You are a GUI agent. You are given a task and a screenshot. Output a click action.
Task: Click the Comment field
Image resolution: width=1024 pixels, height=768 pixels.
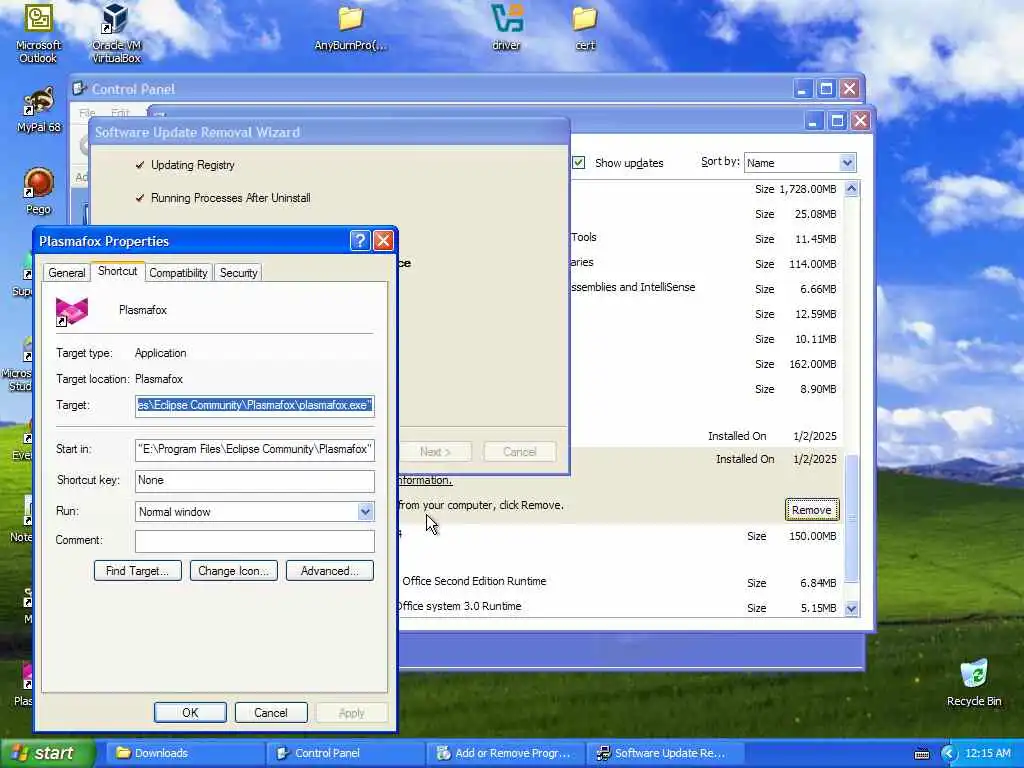(255, 541)
